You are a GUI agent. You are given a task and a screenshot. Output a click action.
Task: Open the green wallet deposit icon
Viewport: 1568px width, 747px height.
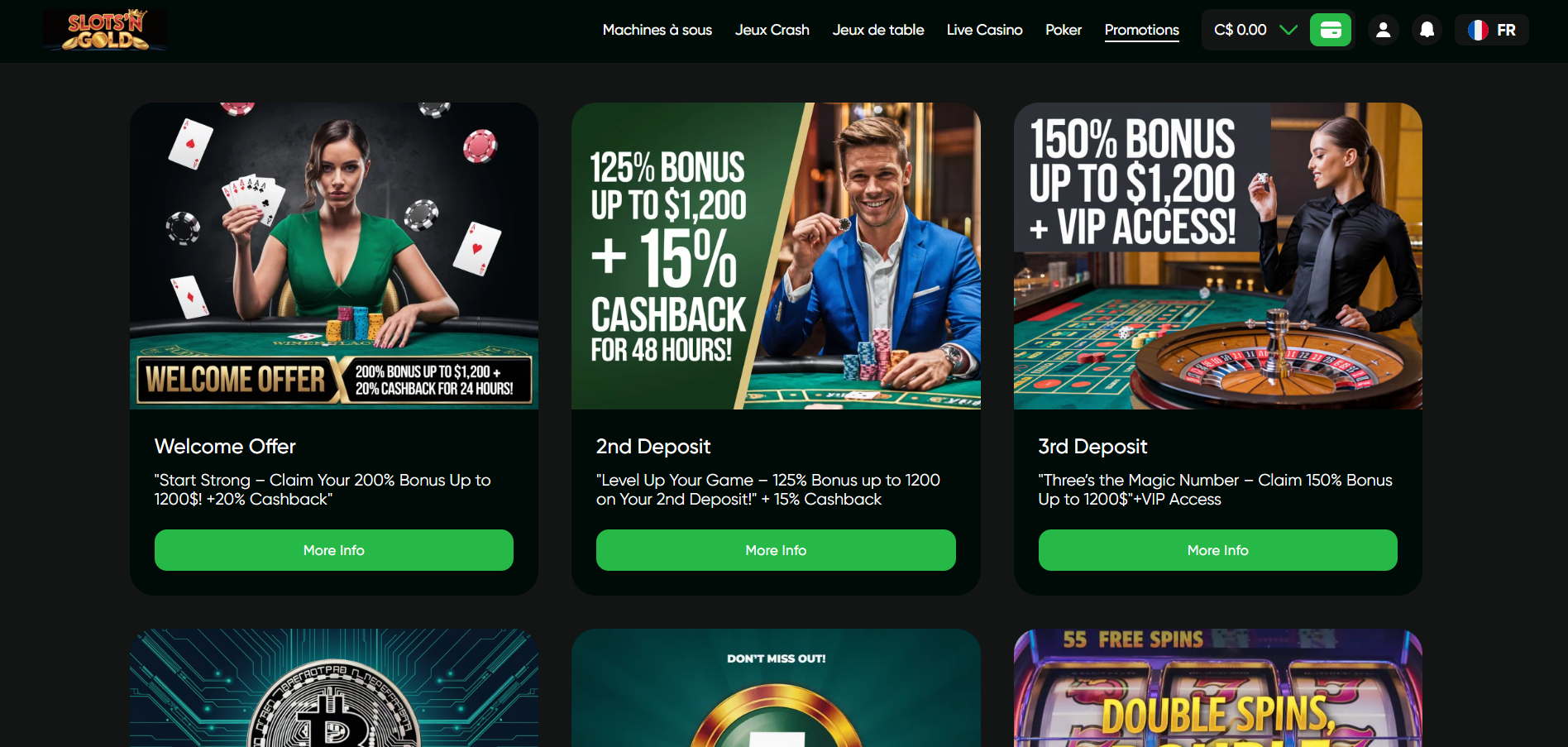click(1331, 30)
